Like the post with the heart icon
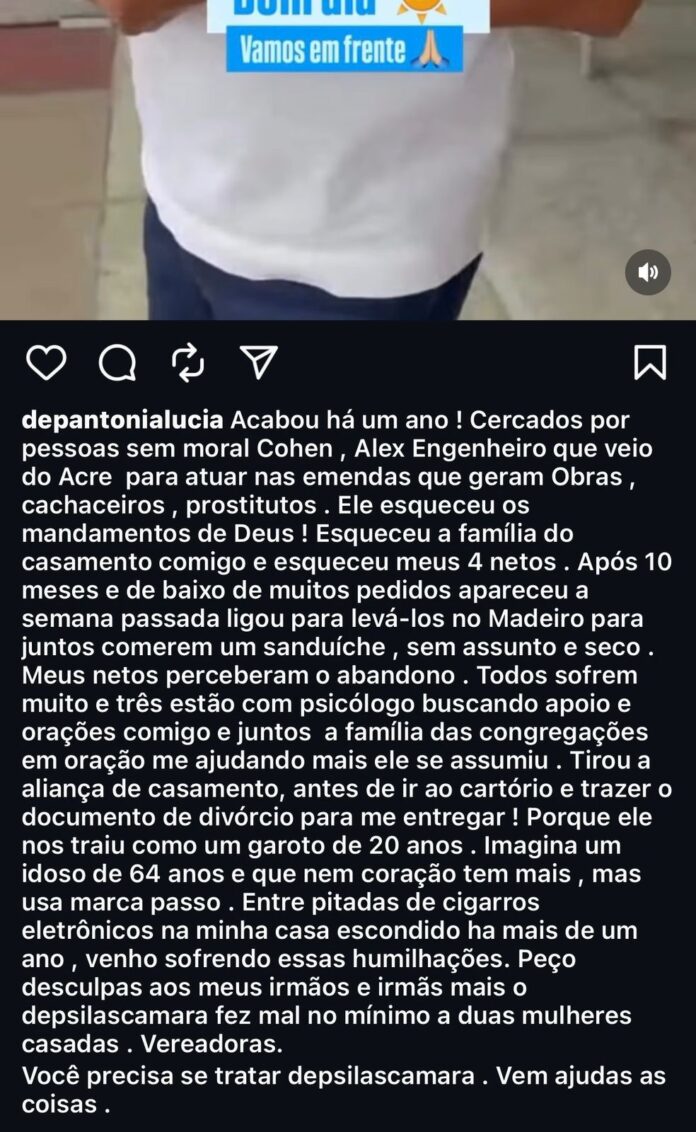This screenshot has width=696, height=1132. (46, 362)
